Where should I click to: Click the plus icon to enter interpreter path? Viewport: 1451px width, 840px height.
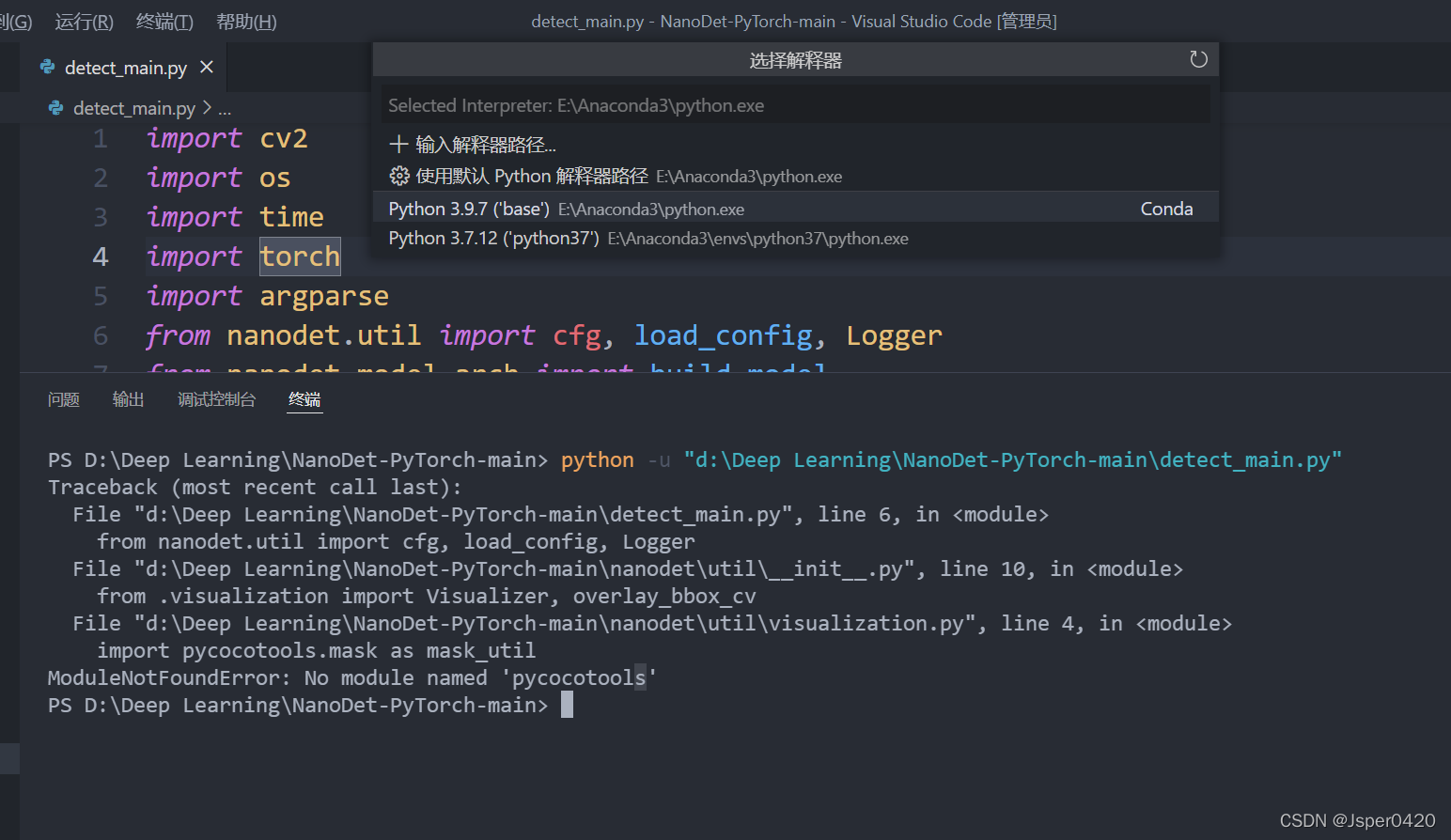pos(398,145)
